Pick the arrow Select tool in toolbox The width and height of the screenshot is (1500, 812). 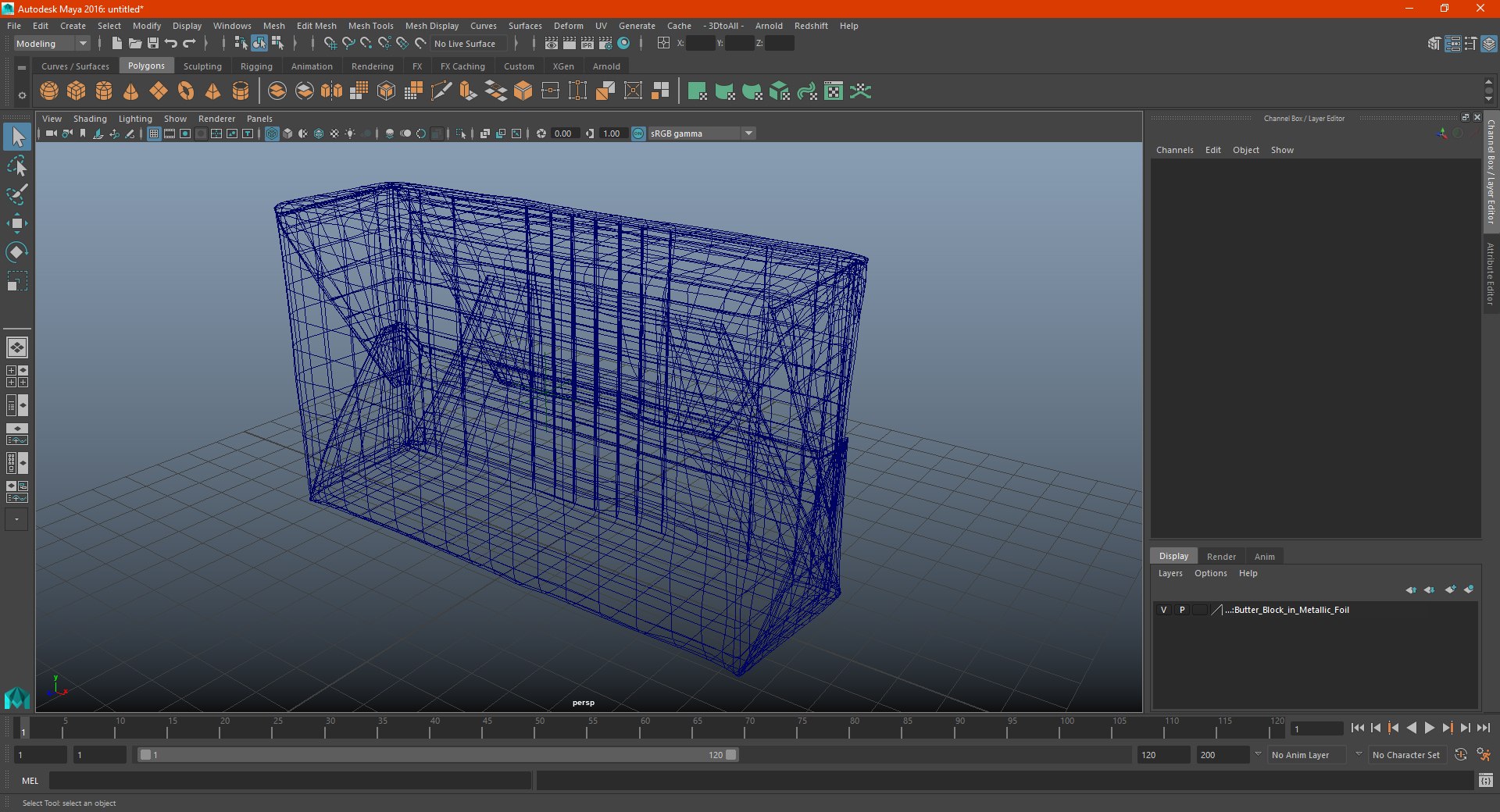[x=16, y=137]
